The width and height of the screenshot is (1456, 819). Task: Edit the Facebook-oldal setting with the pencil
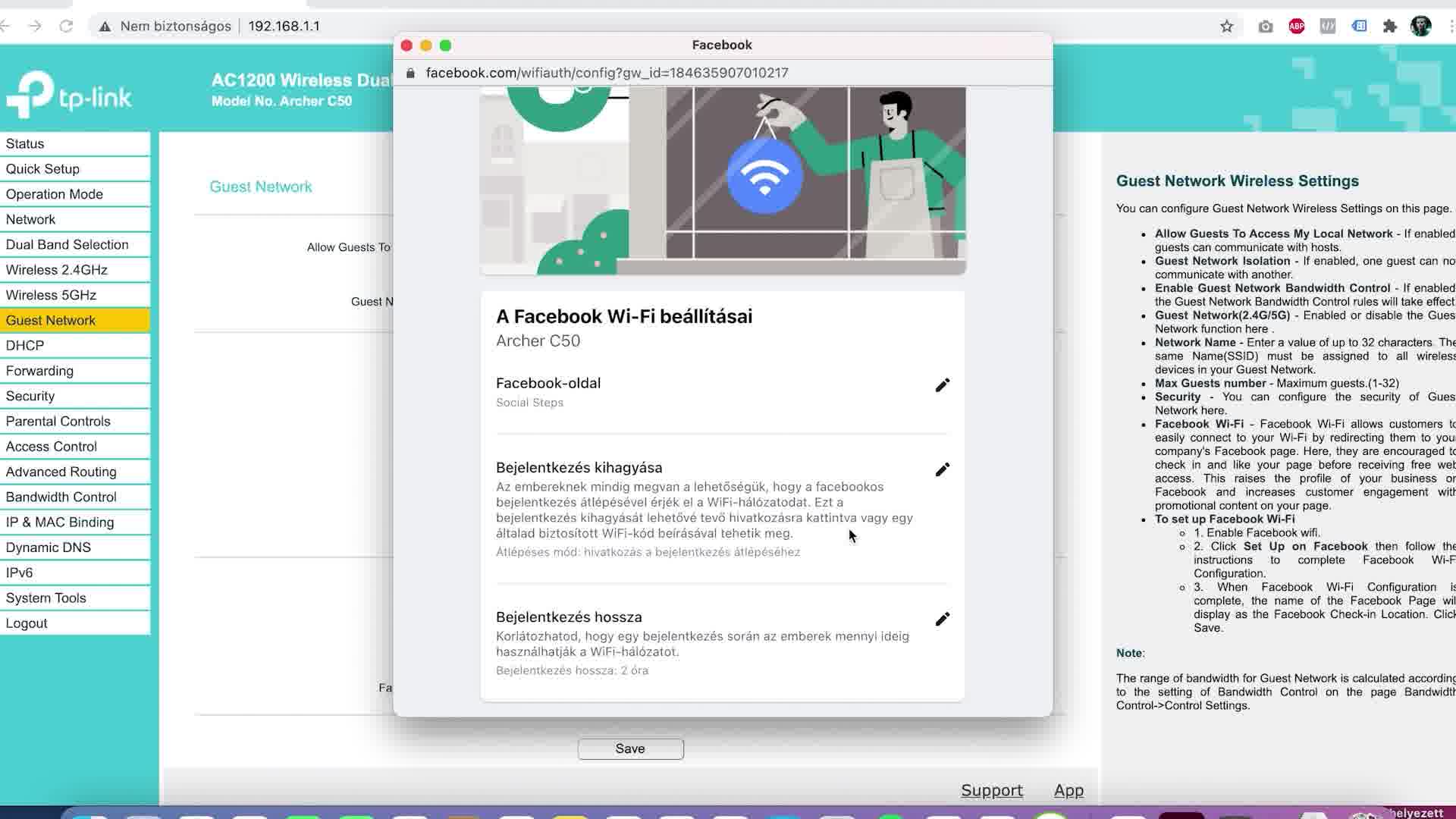[x=942, y=385]
